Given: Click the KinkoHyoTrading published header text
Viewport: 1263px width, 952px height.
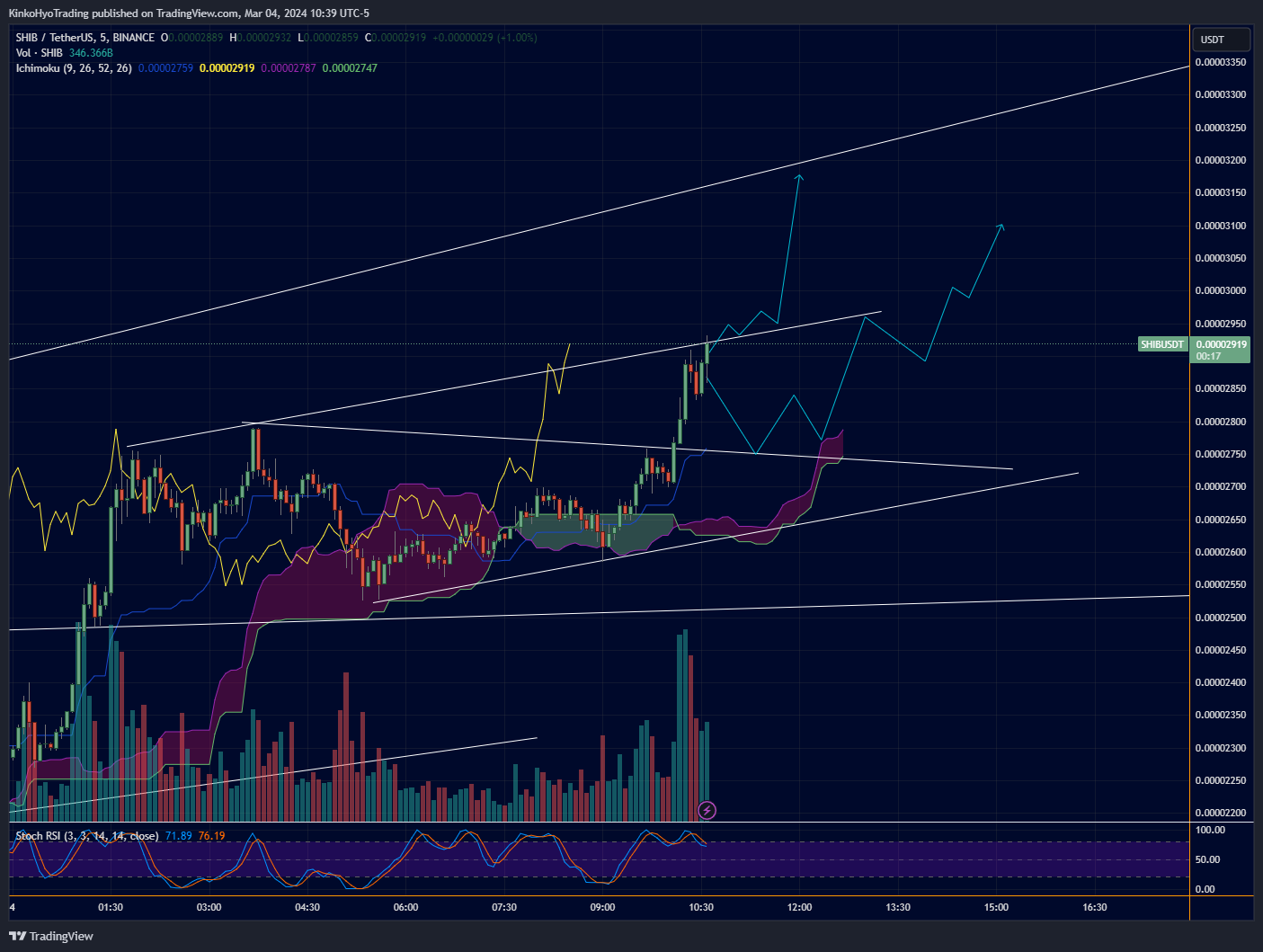Looking at the screenshot, I should pos(189,13).
